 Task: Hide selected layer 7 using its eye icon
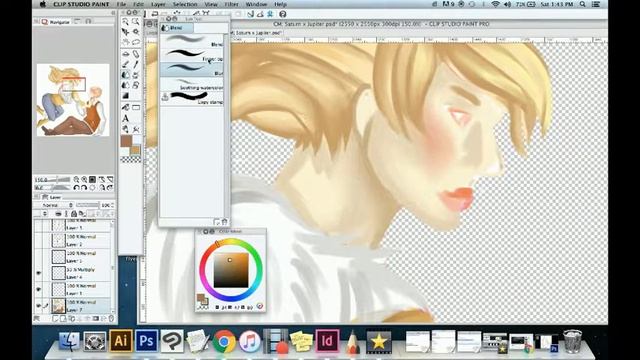click(x=38, y=306)
